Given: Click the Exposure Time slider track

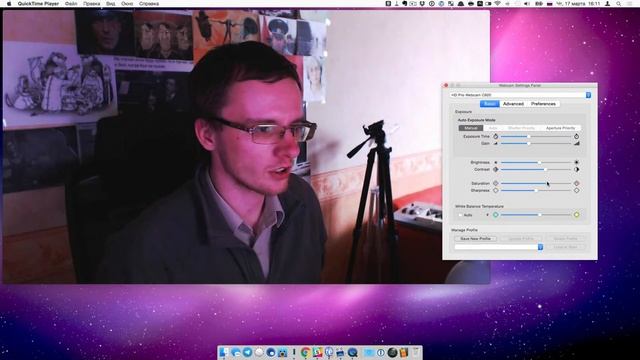Looking at the screenshot, I should coord(536,136).
